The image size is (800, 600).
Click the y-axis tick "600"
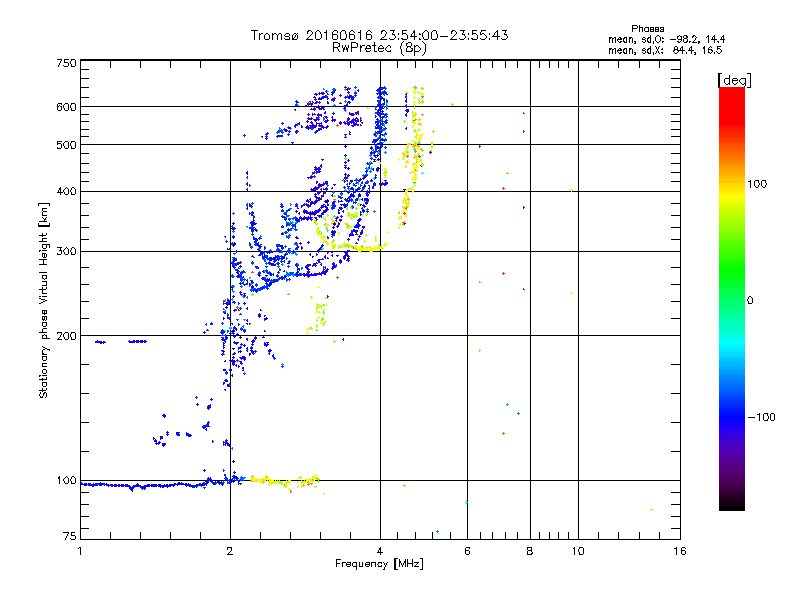pos(66,107)
